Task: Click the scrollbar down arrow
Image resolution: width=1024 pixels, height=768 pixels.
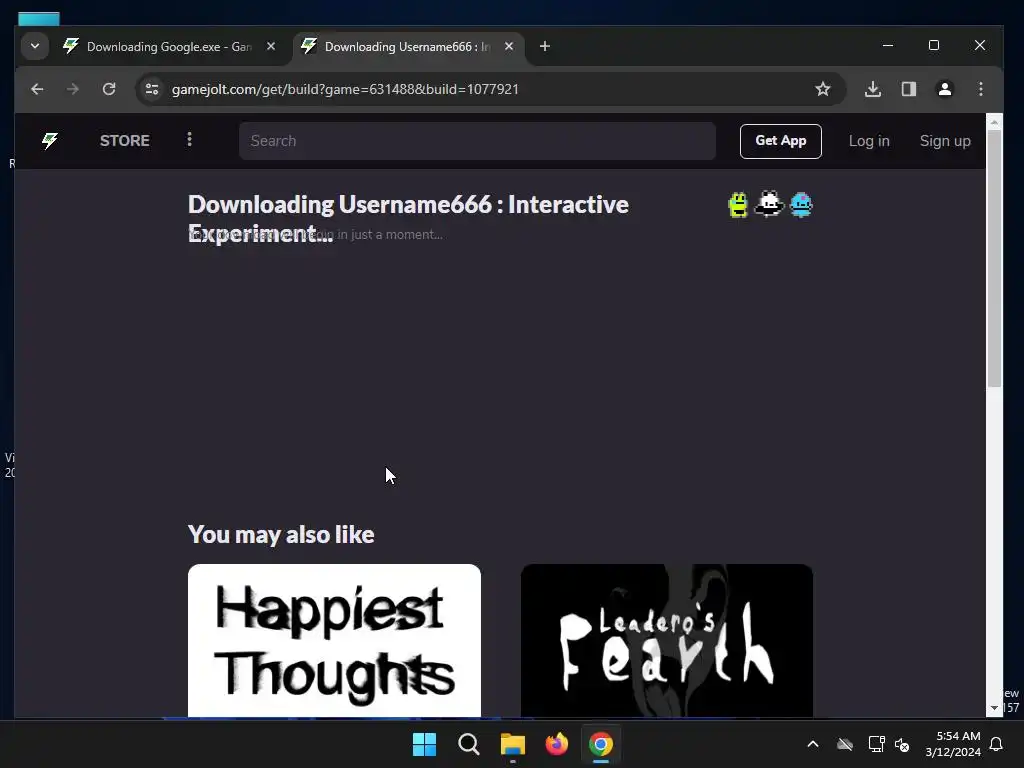Action: pyautogui.click(x=994, y=708)
